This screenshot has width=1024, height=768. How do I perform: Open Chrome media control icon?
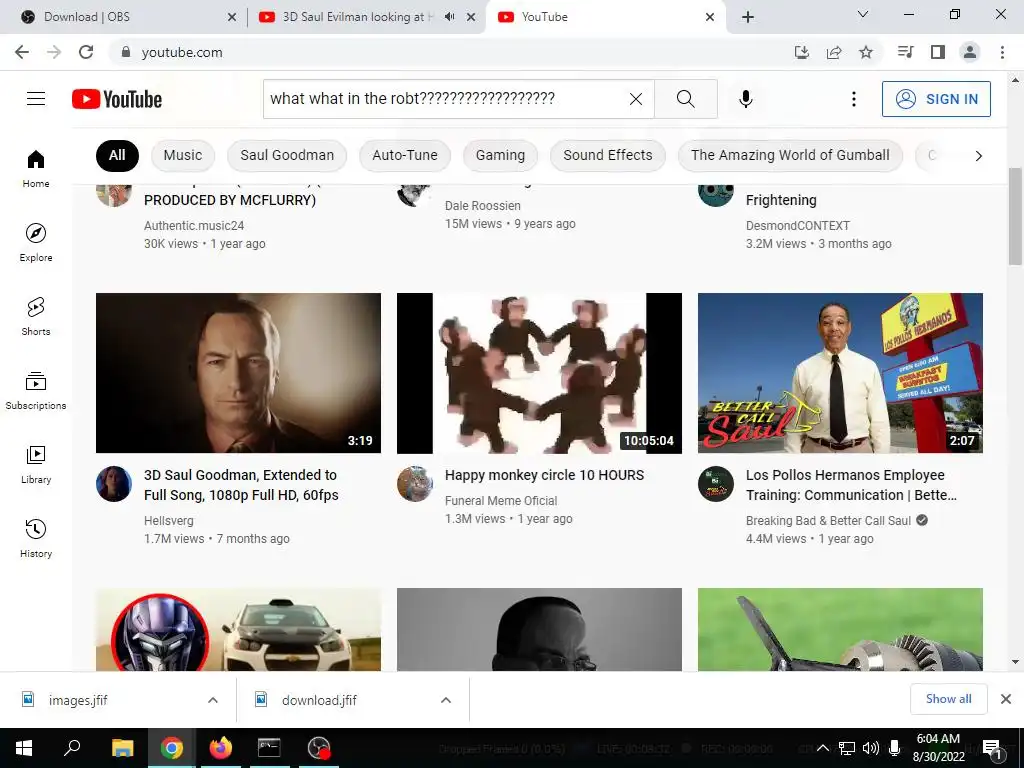905,52
